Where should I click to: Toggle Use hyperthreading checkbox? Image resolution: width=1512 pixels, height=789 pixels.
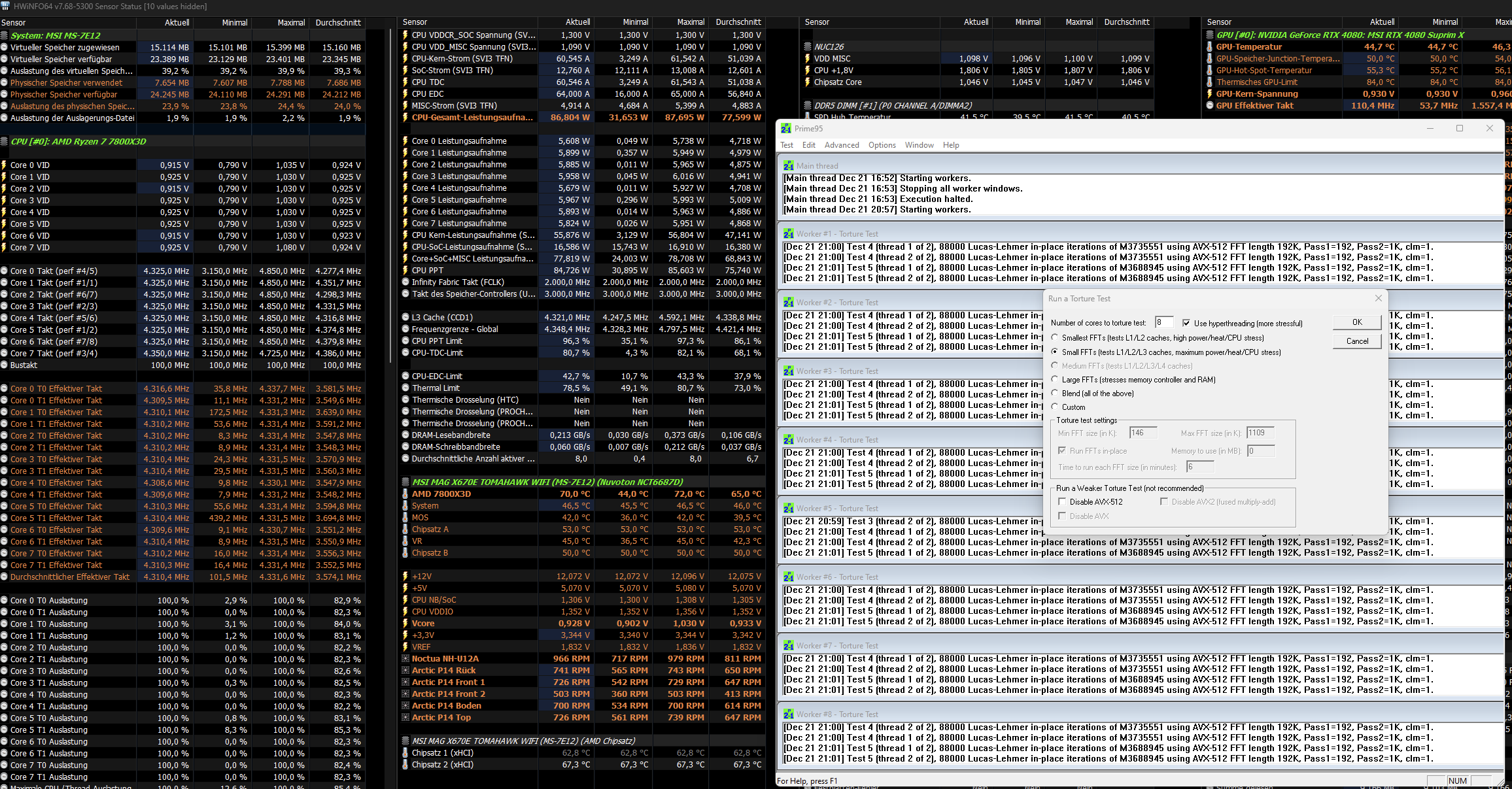pos(1186,323)
